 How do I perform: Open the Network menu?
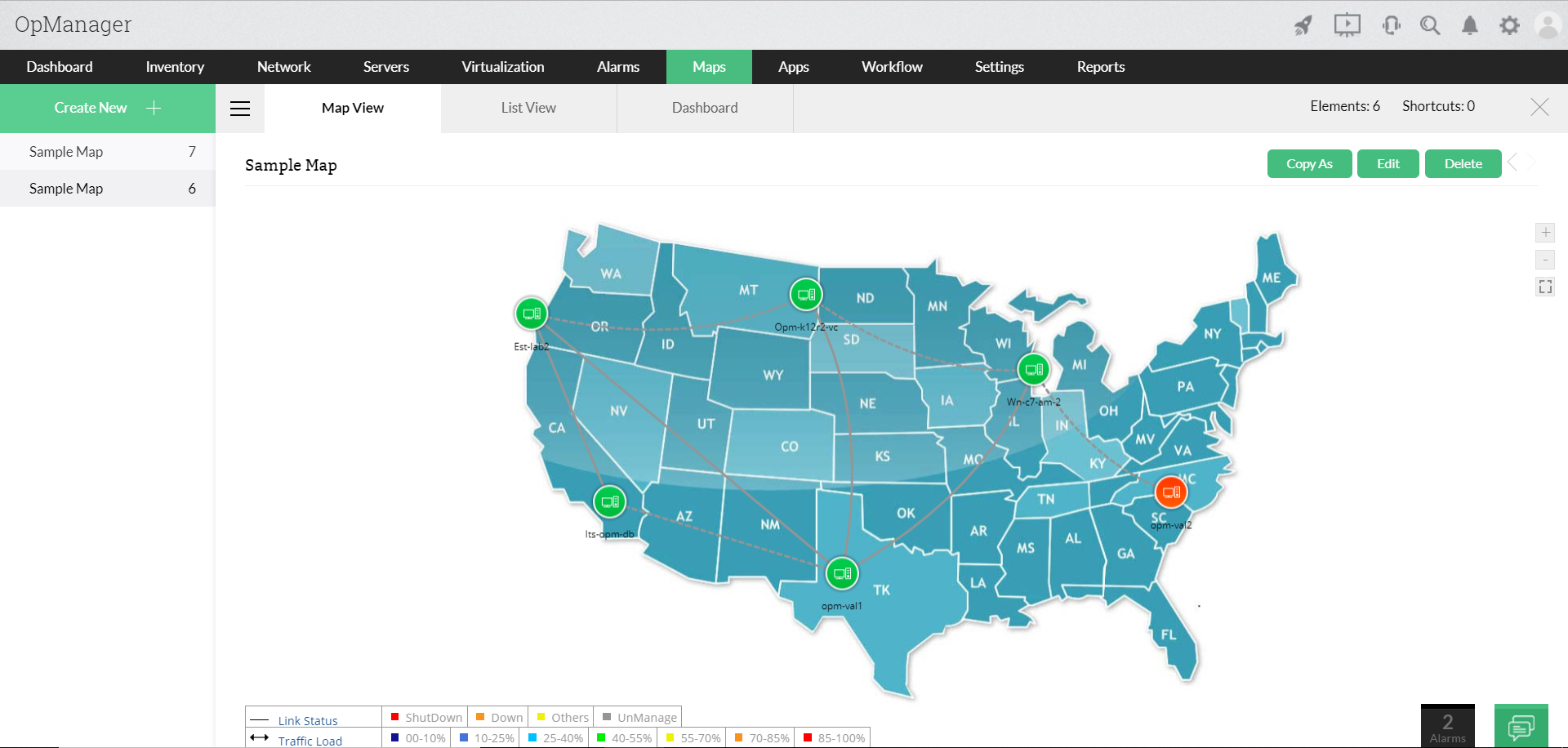coord(284,67)
